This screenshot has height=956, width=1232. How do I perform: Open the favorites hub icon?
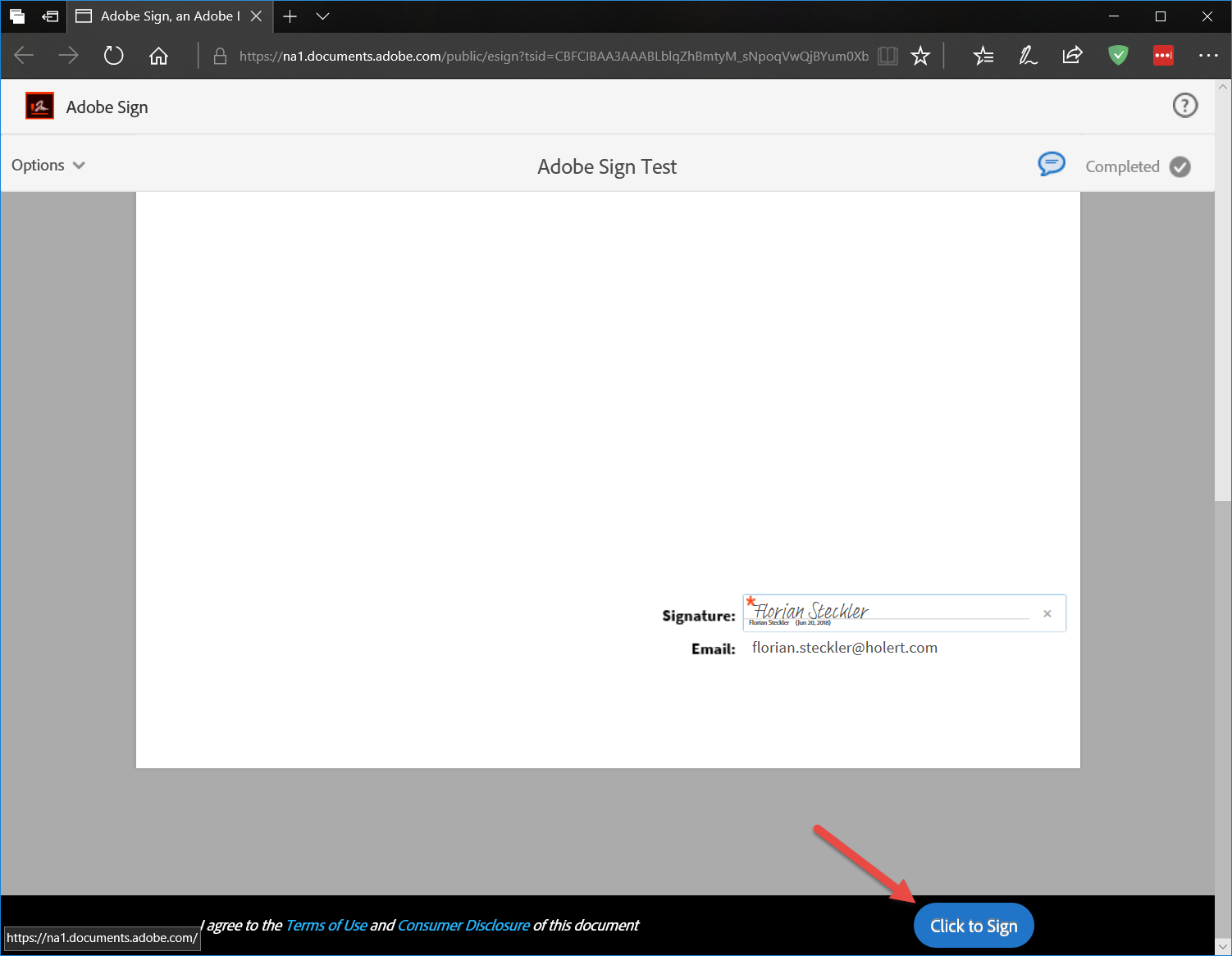(x=983, y=56)
